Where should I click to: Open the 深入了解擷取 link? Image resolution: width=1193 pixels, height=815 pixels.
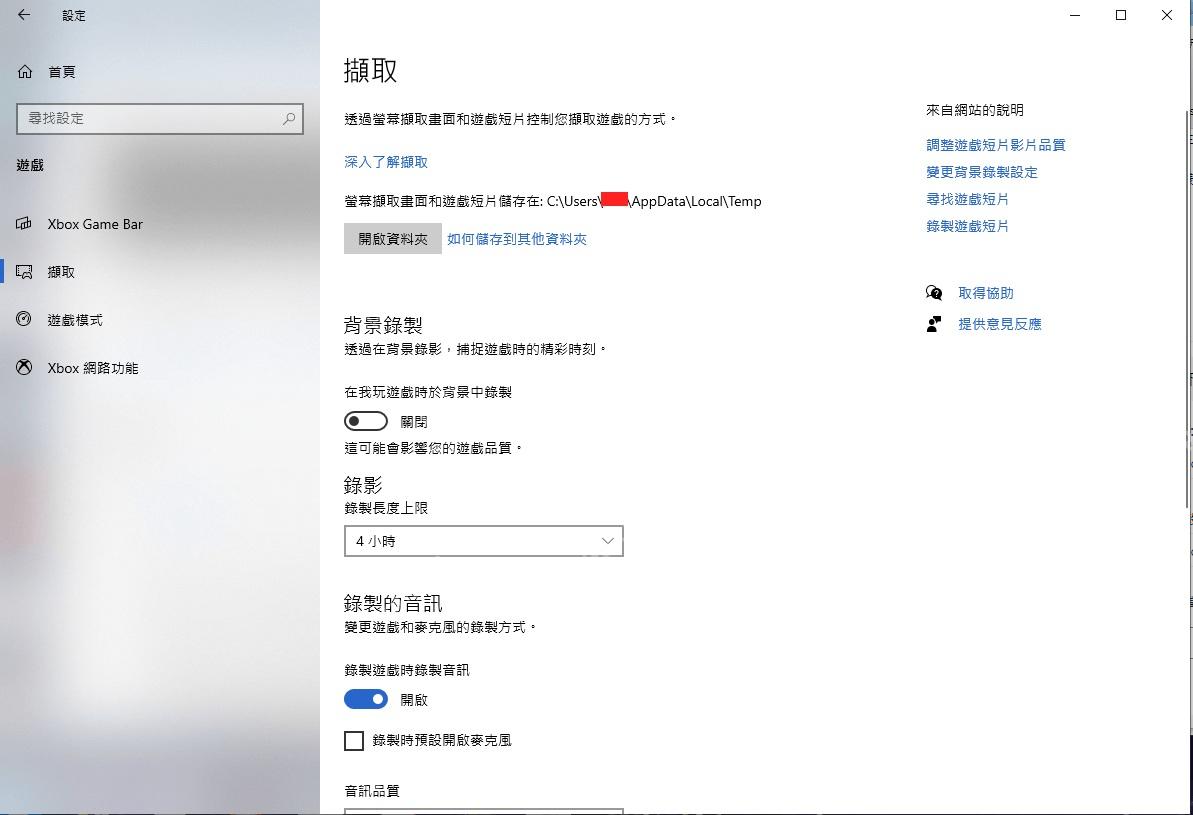[386, 162]
